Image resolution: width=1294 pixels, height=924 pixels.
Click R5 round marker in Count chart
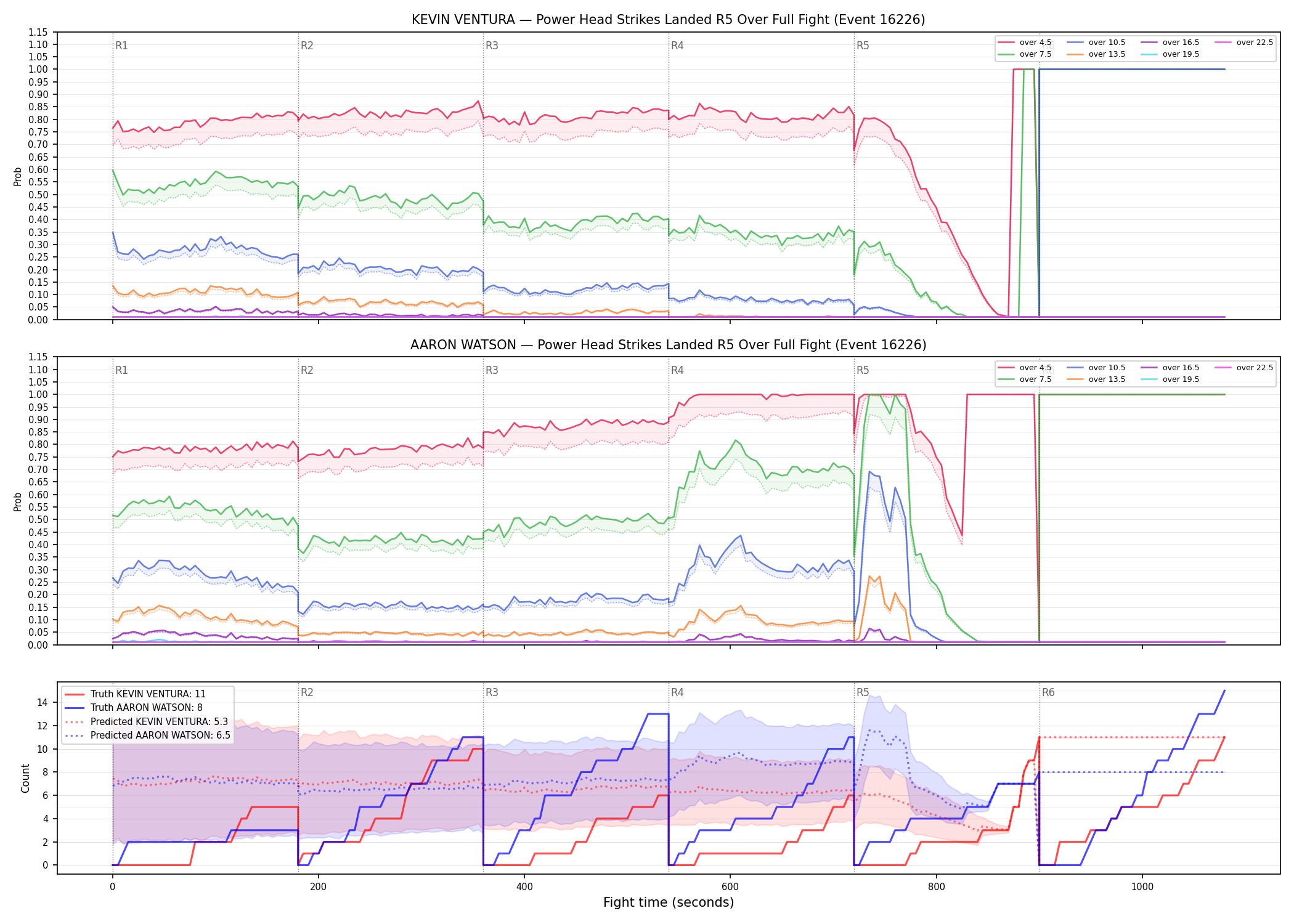(863, 692)
